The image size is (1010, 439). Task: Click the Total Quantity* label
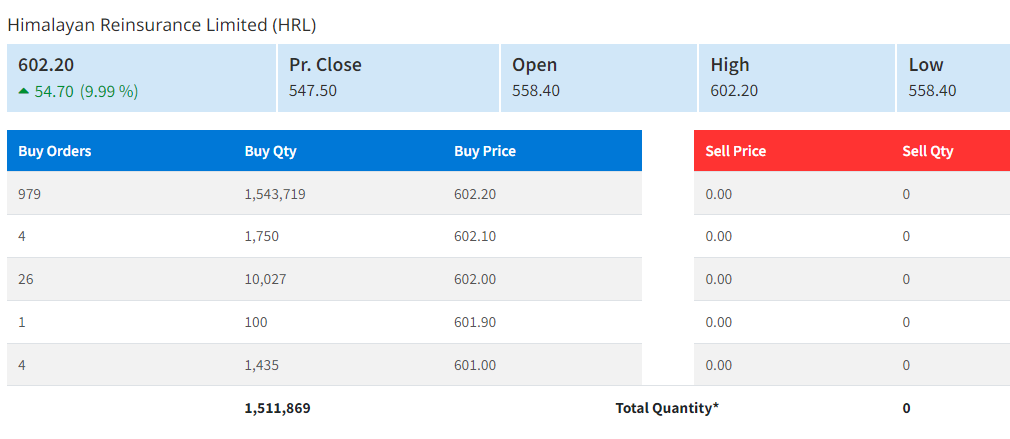point(667,408)
